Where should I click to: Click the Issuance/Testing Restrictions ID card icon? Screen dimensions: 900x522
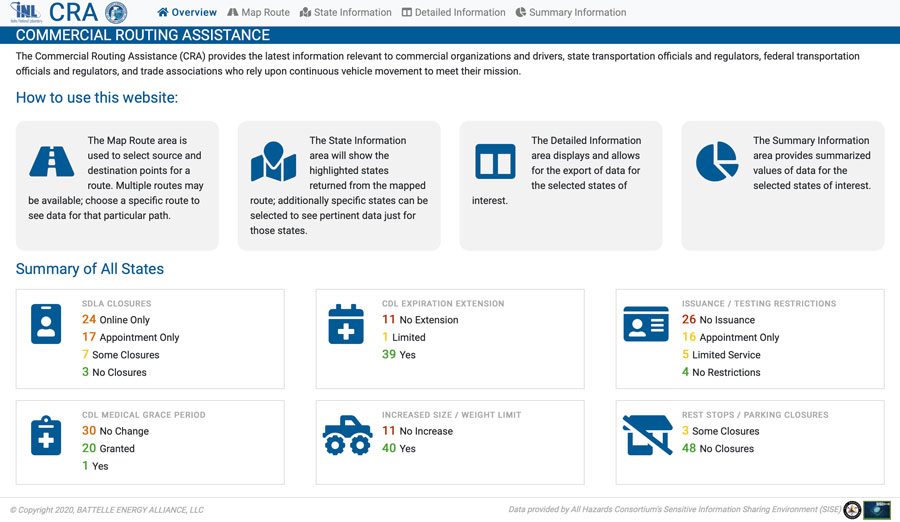tap(646, 324)
